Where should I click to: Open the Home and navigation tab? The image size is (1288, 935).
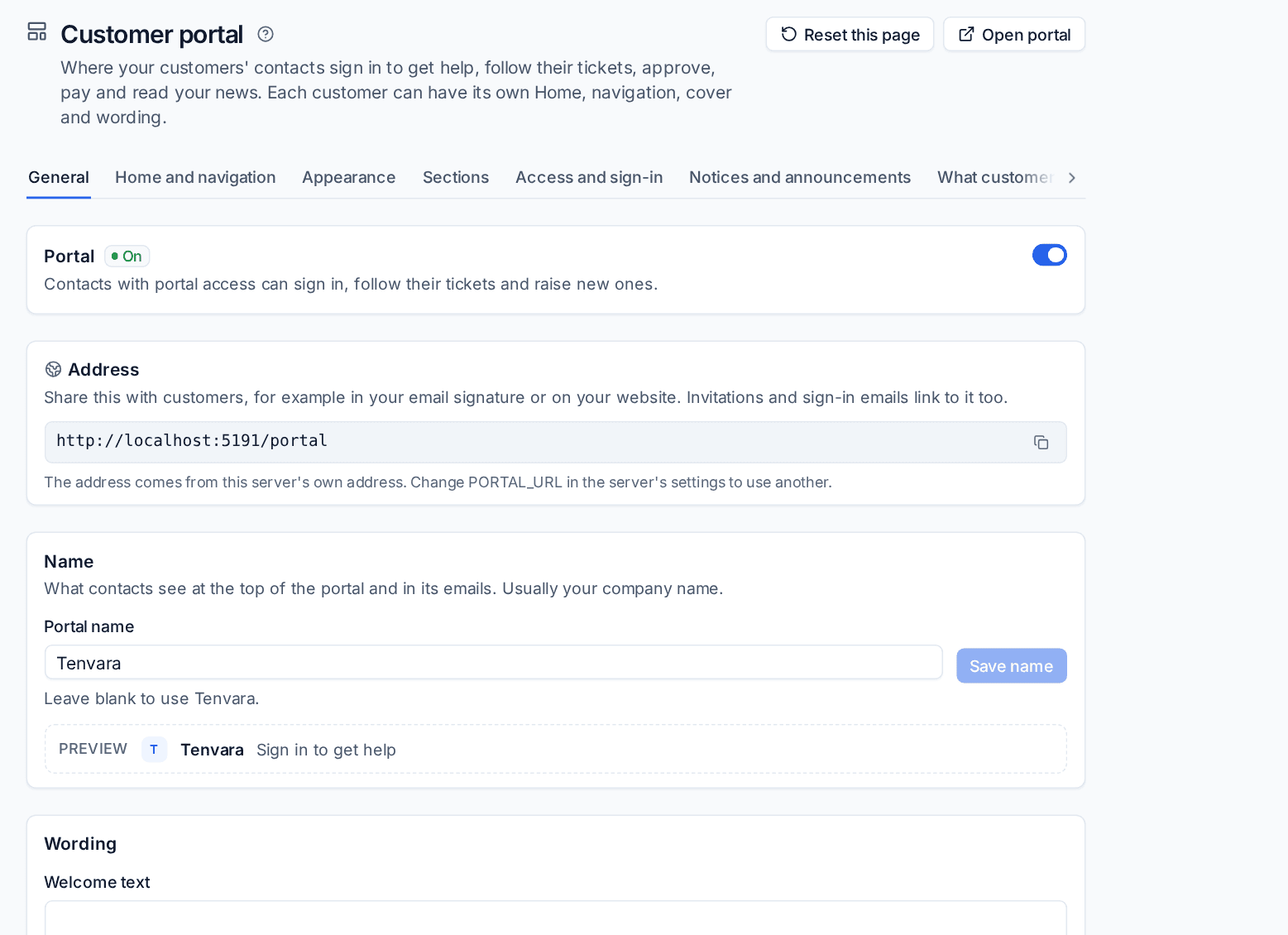tap(195, 177)
